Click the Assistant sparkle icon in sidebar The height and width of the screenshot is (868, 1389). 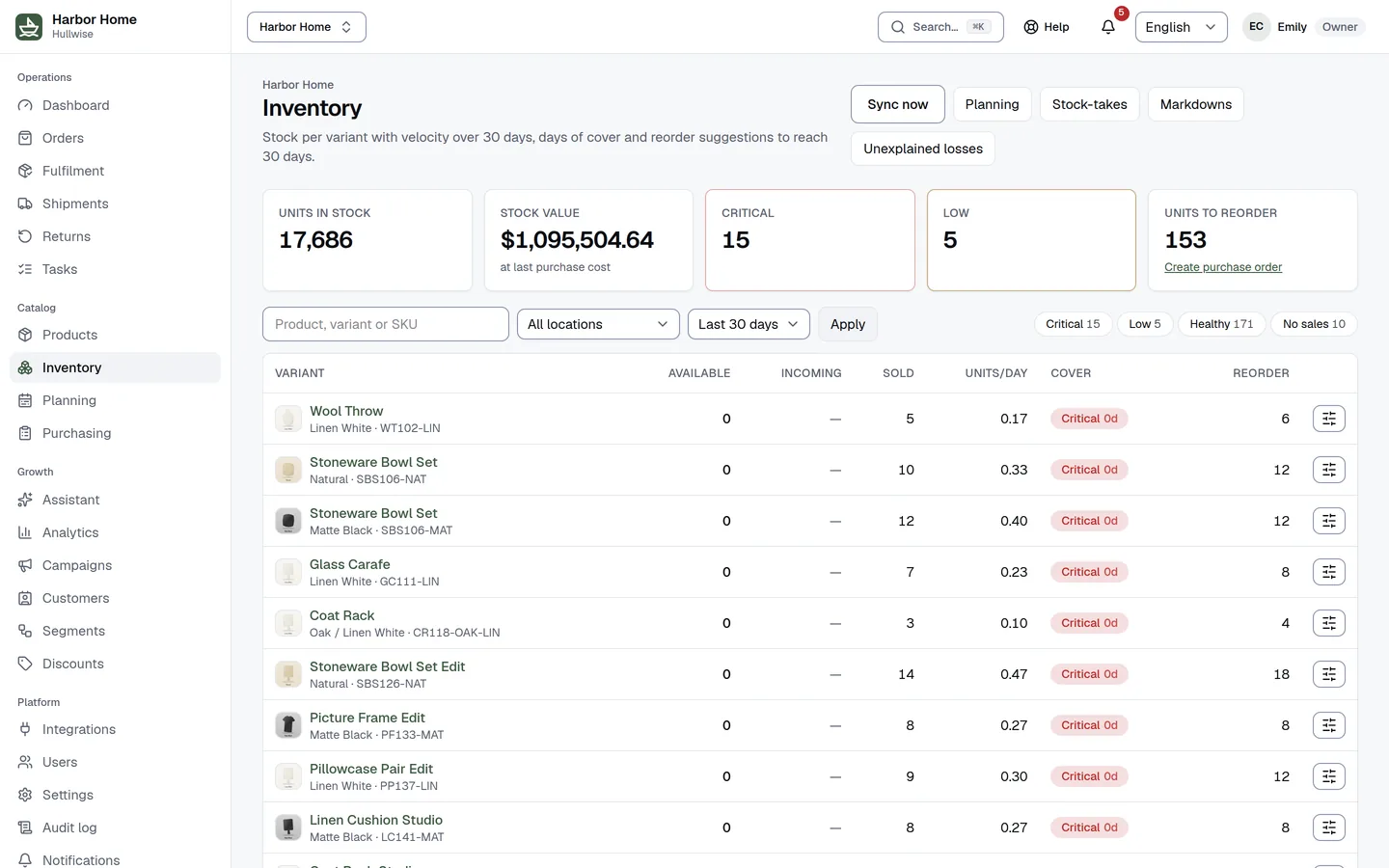(25, 500)
